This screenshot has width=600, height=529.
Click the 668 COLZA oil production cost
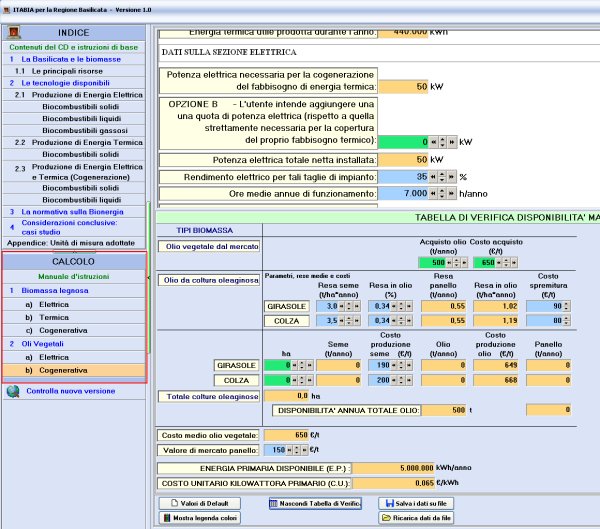496,380
